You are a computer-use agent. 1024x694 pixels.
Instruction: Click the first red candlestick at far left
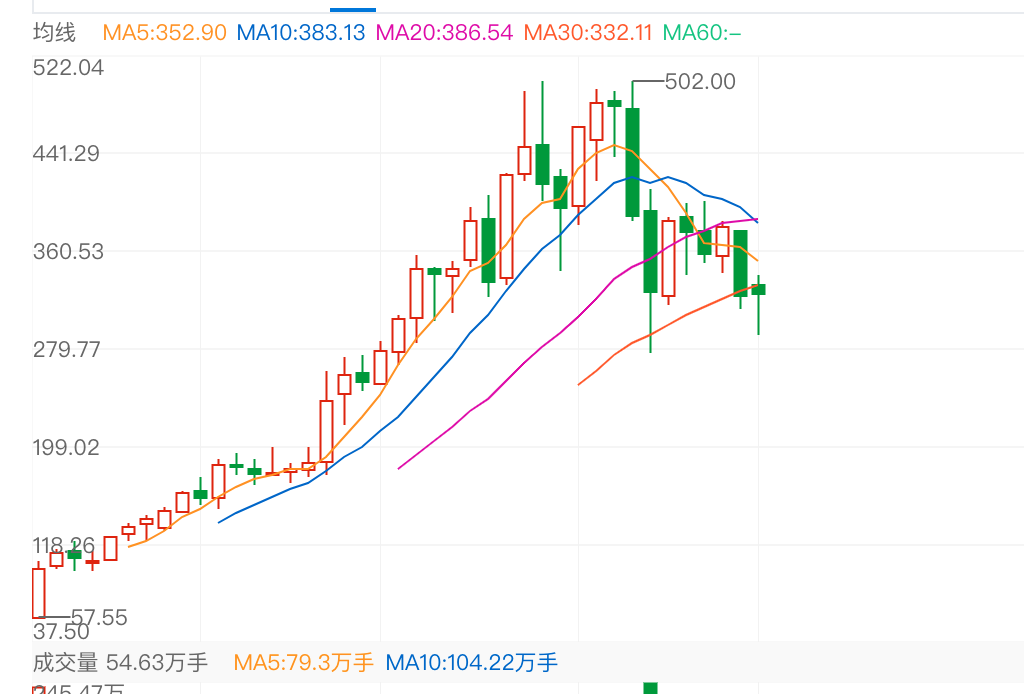[39, 593]
